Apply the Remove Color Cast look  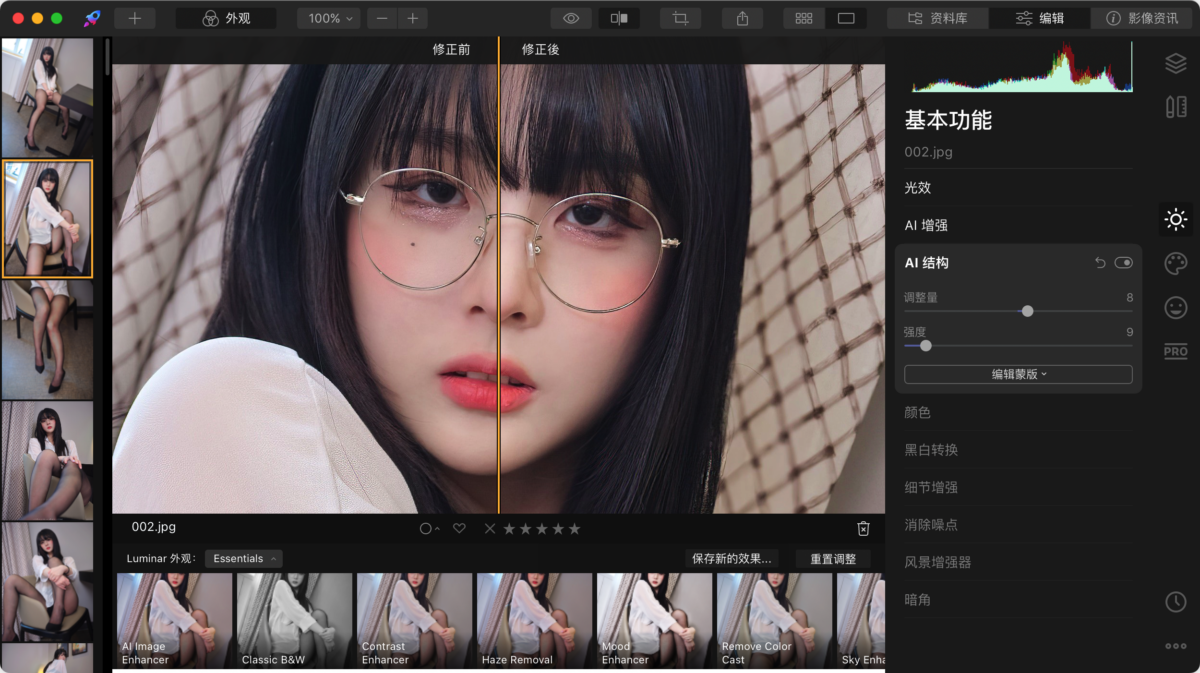[x=774, y=620]
